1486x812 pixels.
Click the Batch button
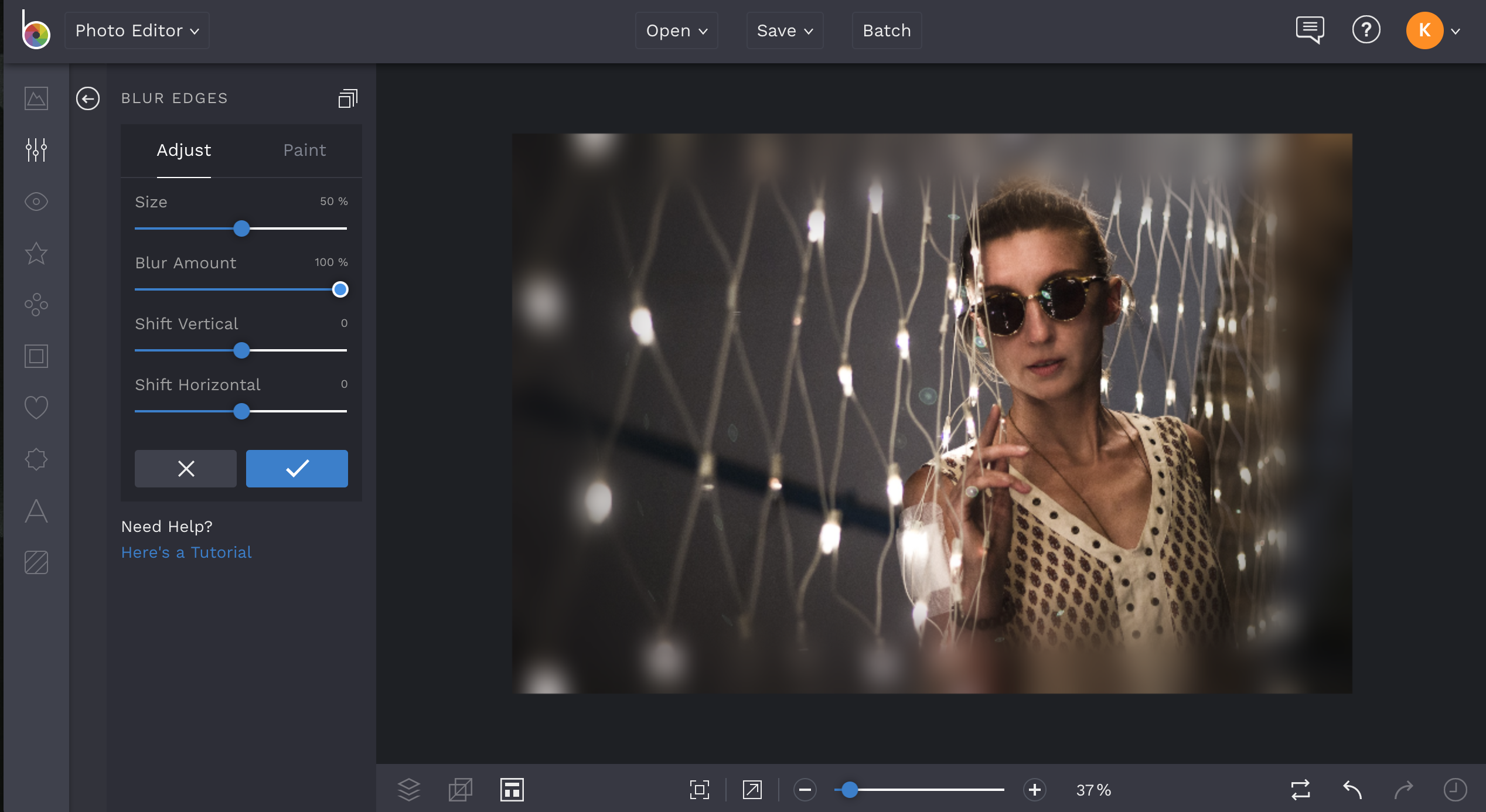[x=887, y=30]
